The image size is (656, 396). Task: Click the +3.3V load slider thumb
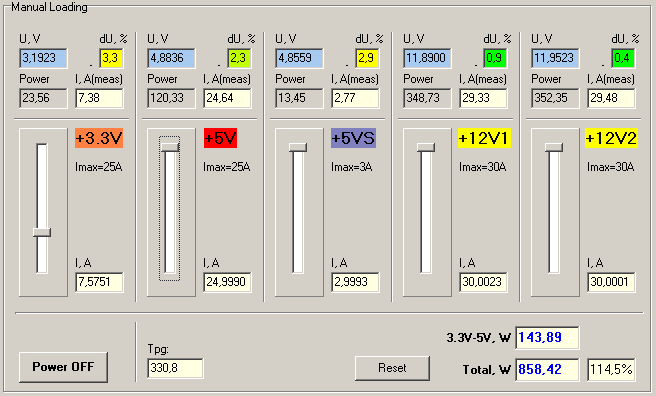[42, 232]
